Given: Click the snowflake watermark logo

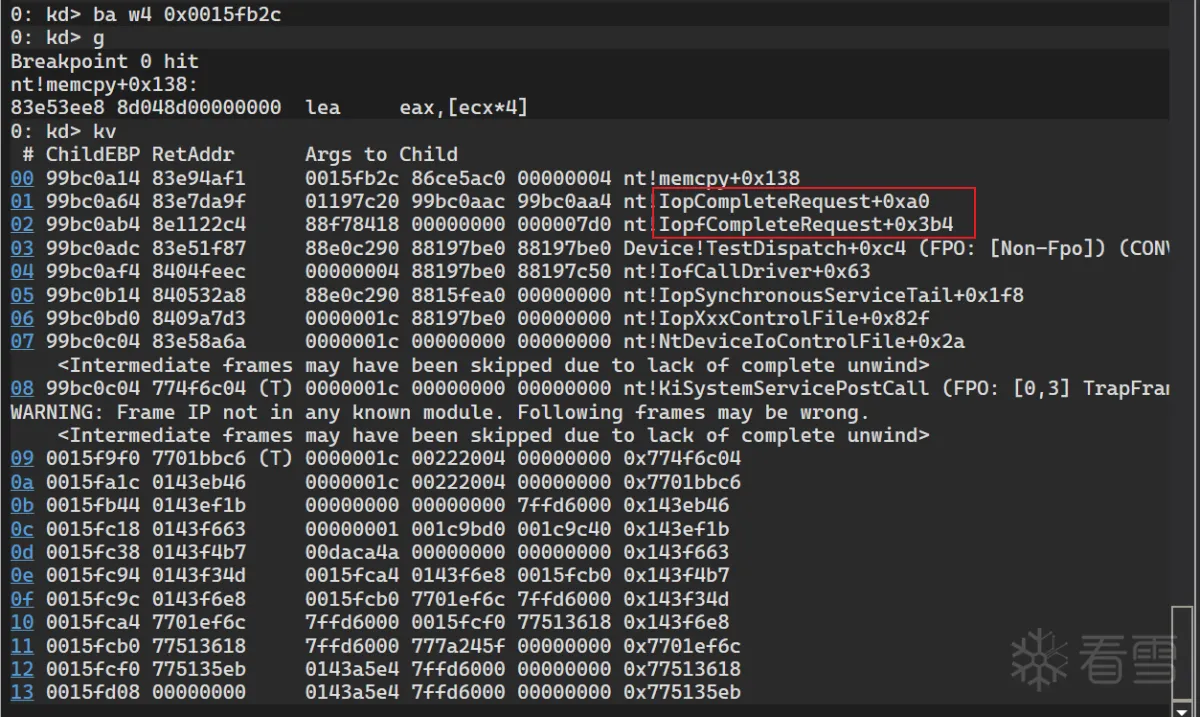Looking at the screenshot, I should point(1038,657).
